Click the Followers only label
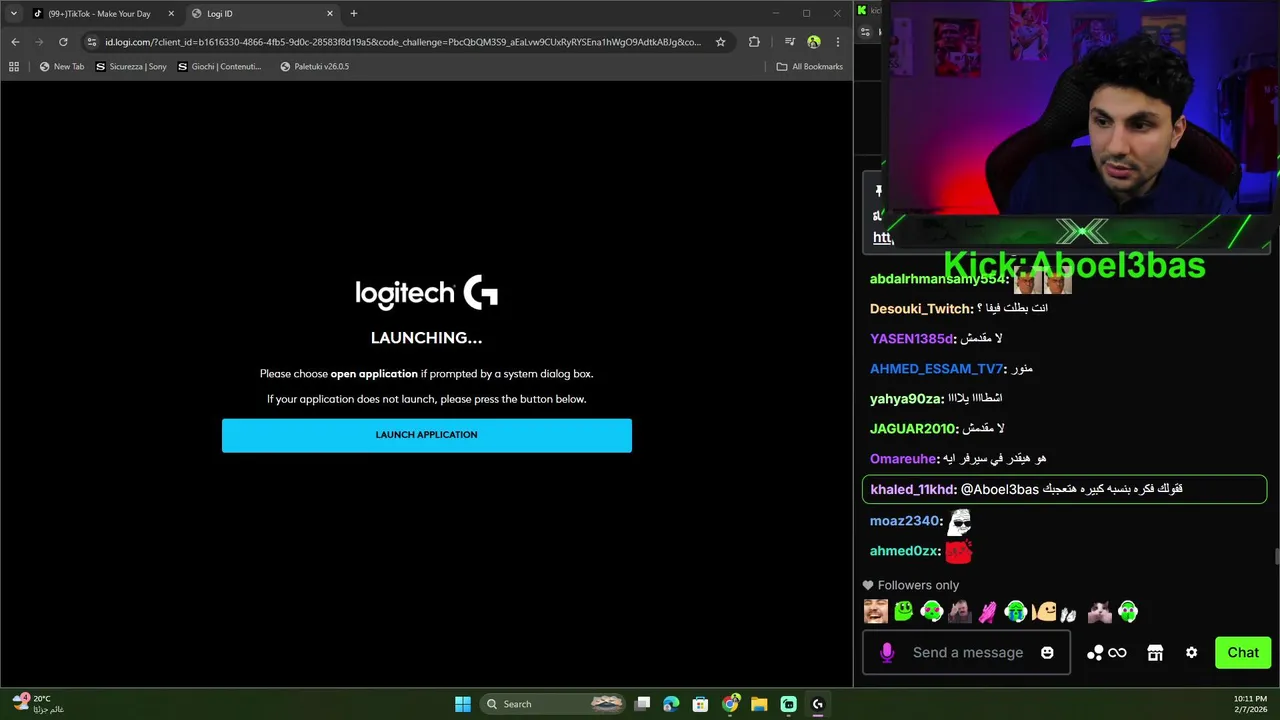 918,586
